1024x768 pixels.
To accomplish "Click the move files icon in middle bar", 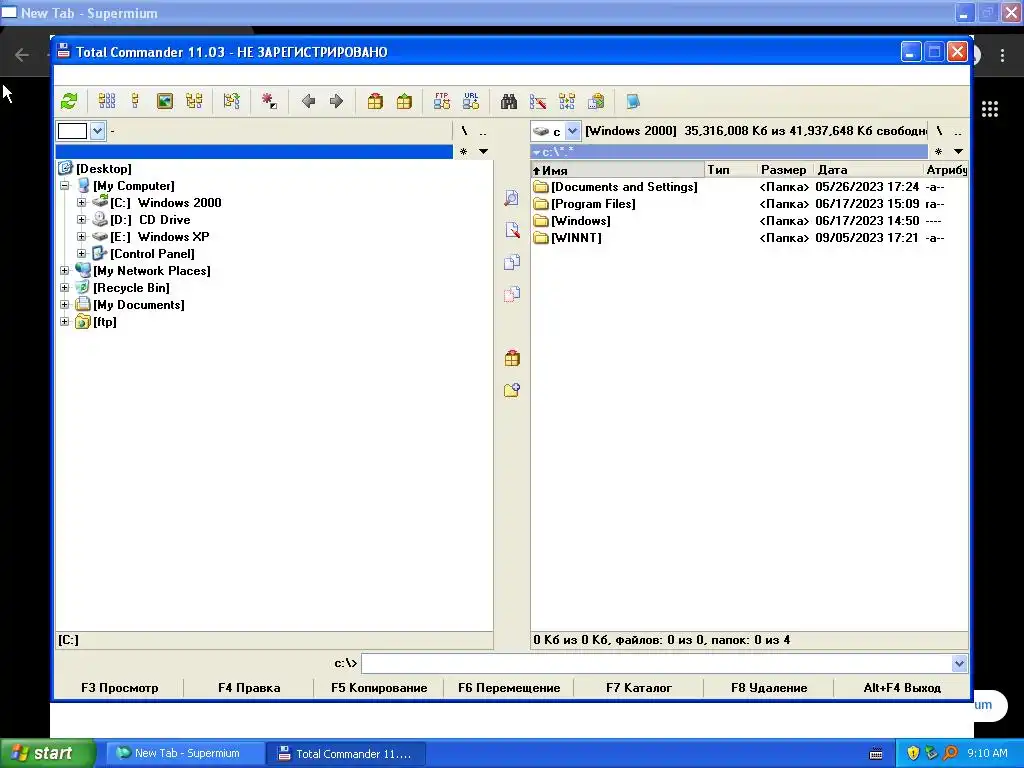I will point(512,294).
